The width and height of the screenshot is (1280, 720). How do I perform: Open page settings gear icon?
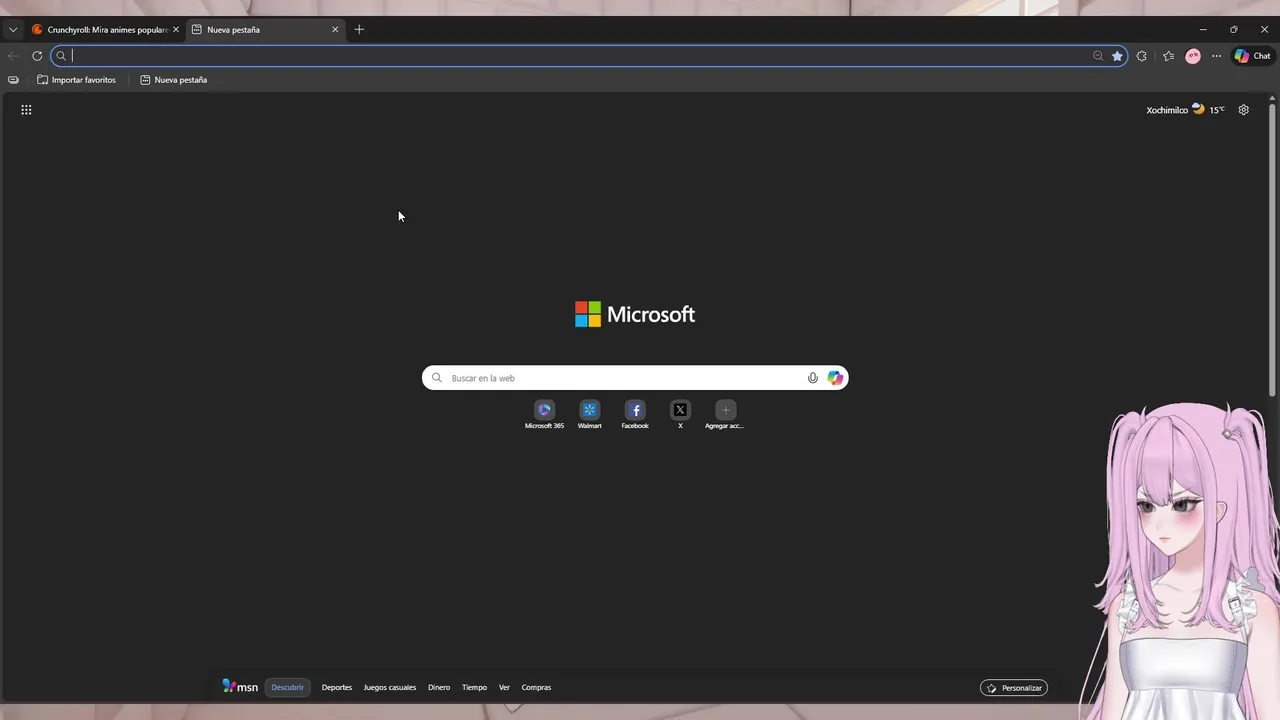(1244, 110)
